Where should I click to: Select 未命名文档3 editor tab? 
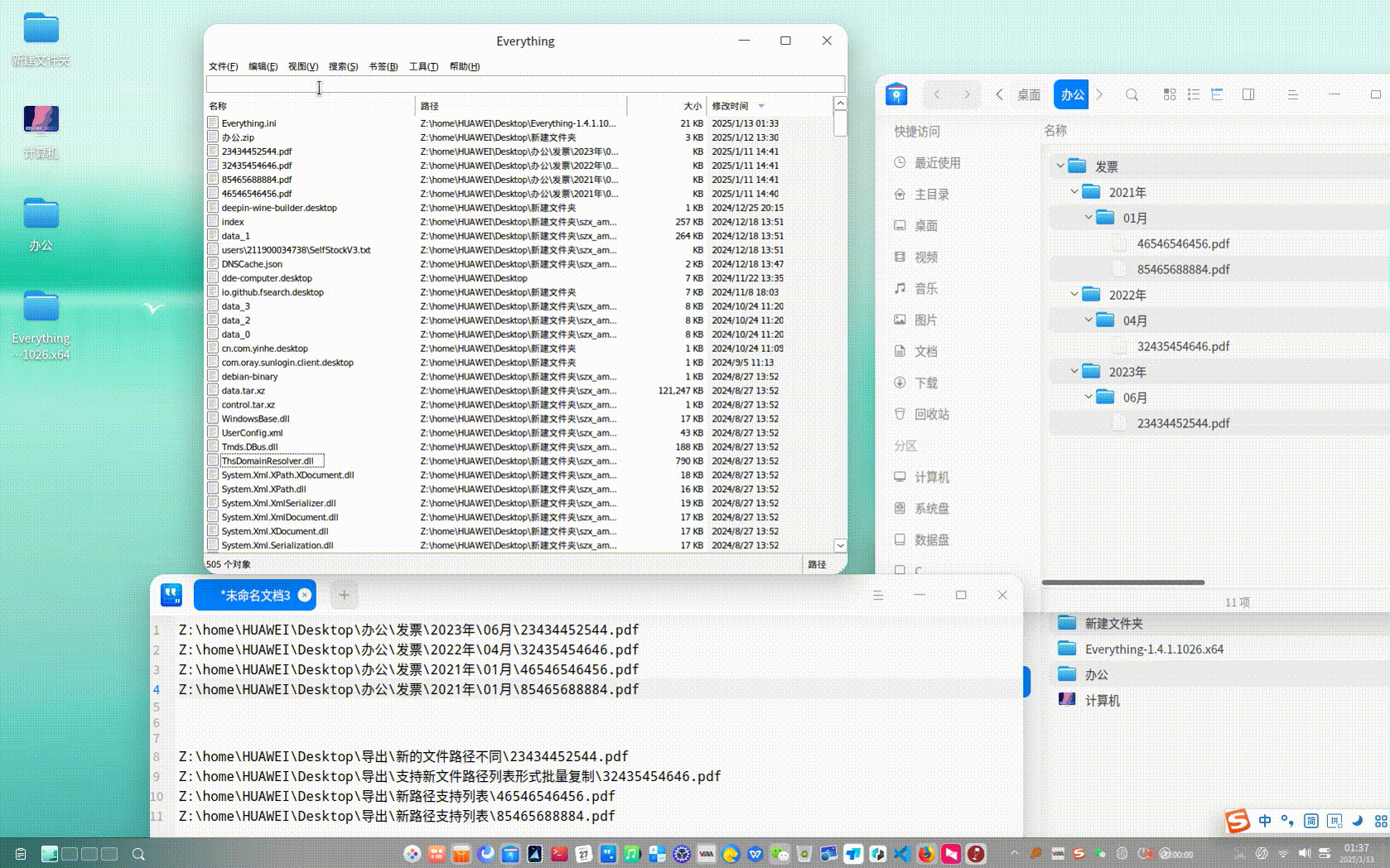pyautogui.click(x=254, y=595)
